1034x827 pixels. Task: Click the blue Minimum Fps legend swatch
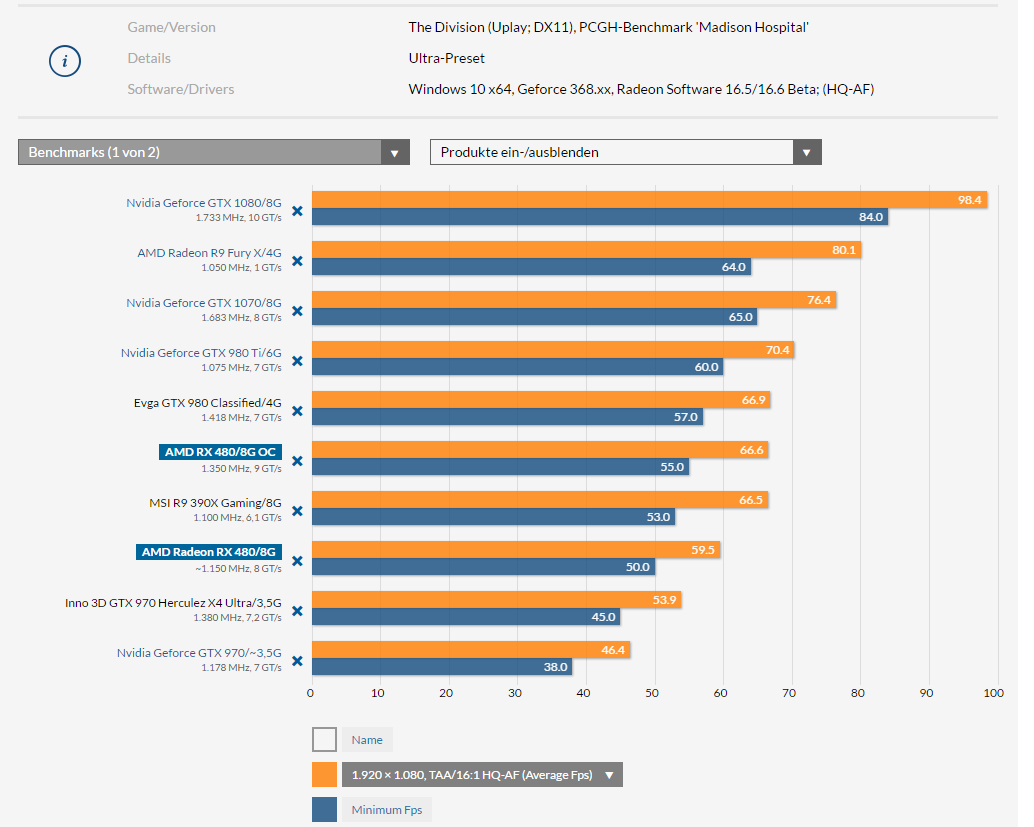324,810
